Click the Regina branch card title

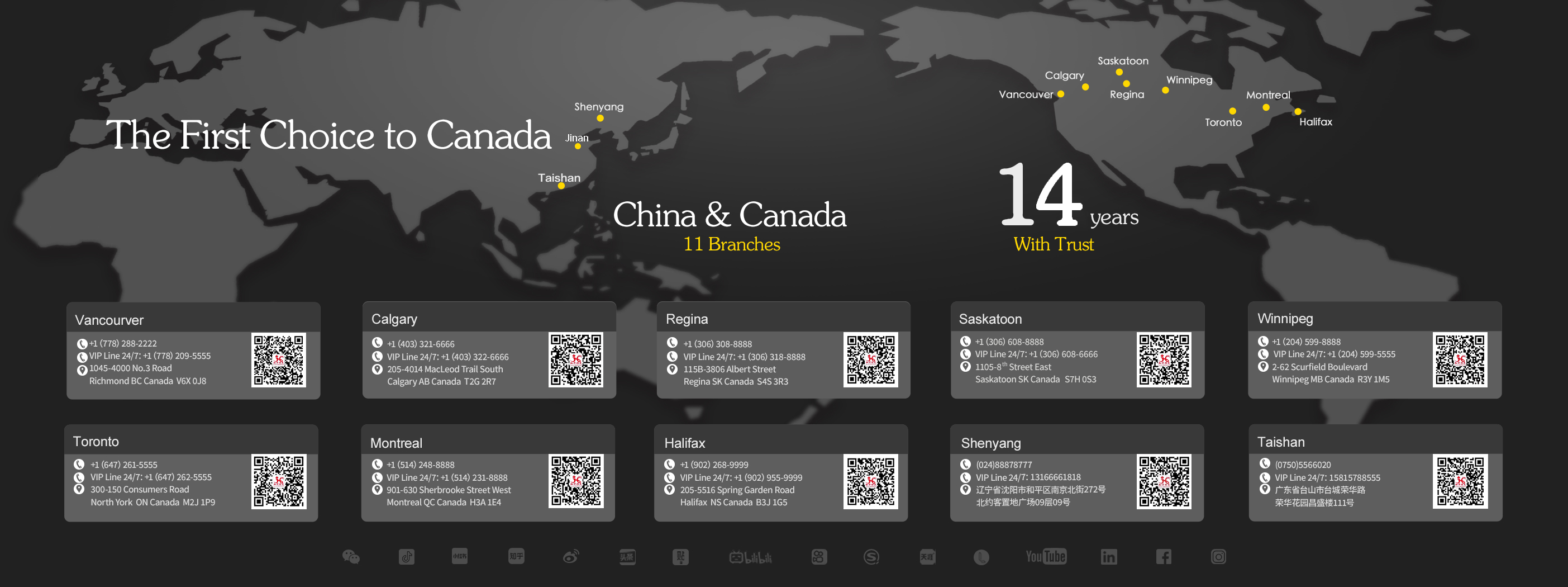pyautogui.click(x=687, y=319)
